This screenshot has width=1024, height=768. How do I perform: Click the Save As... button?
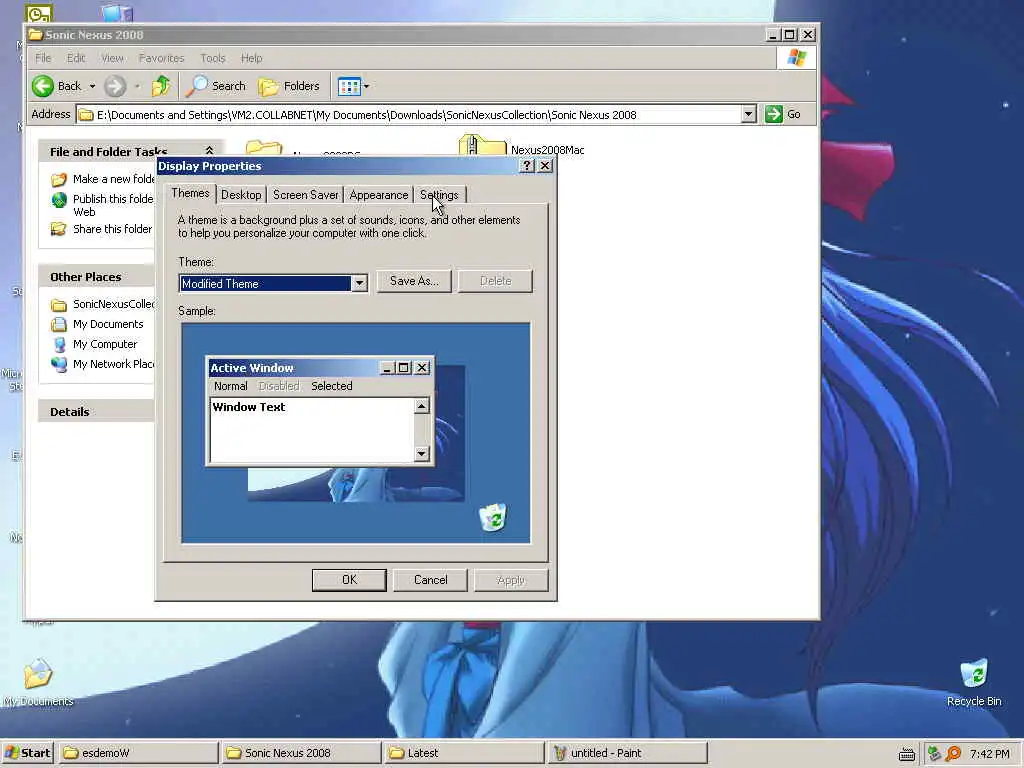[x=414, y=281]
